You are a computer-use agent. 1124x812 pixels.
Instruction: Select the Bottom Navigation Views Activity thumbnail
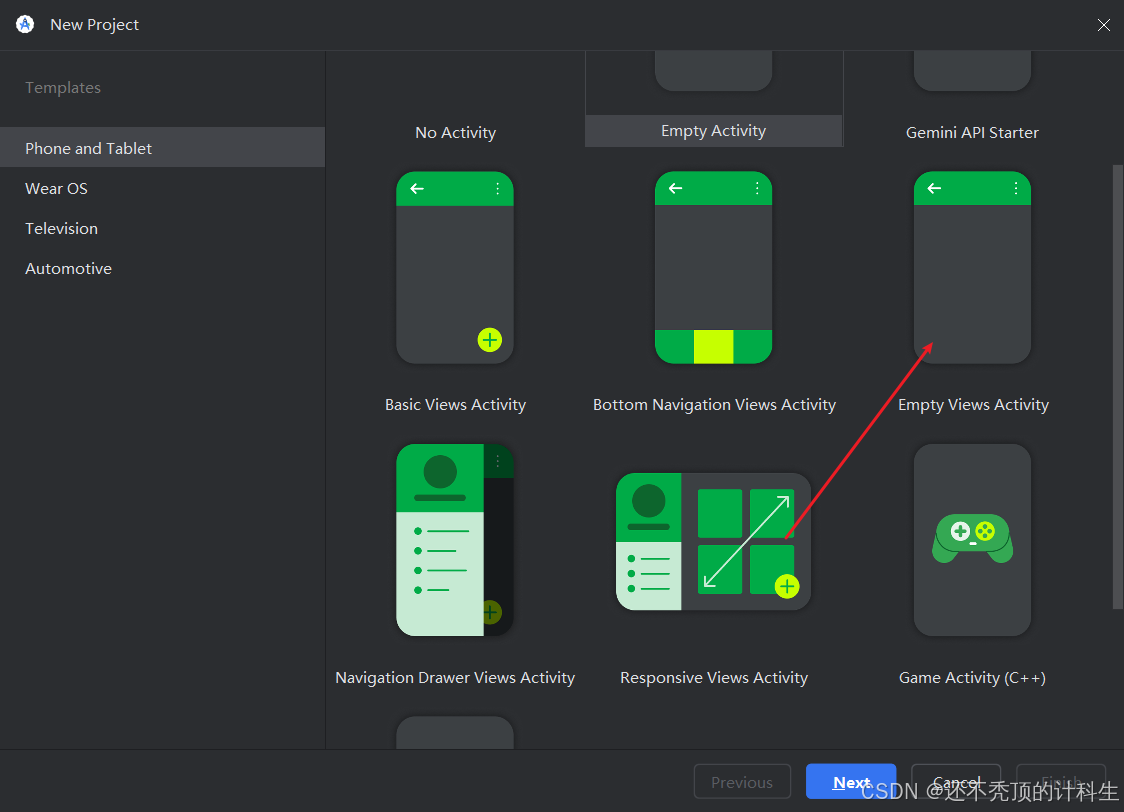coord(713,267)
